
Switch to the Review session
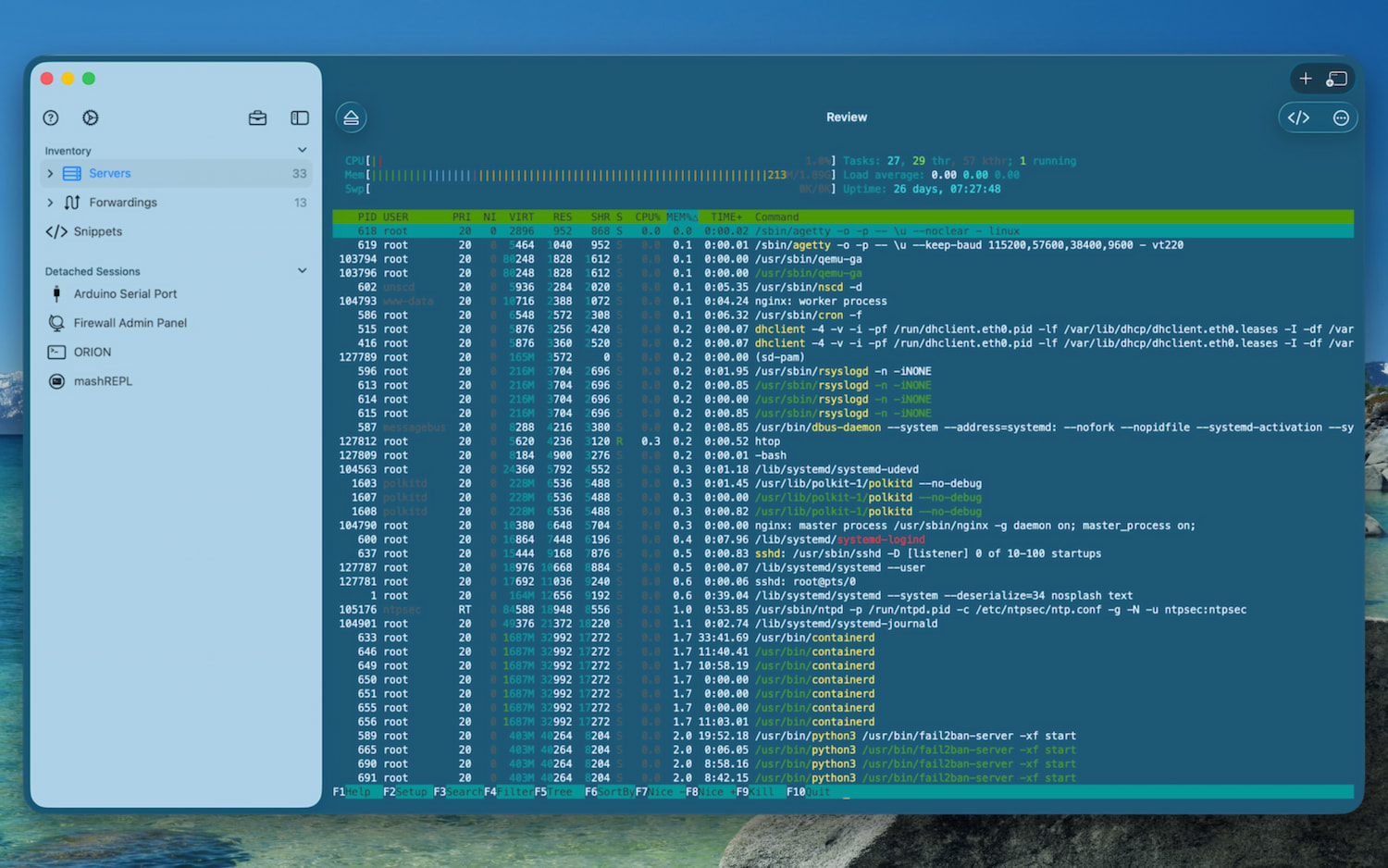pyautogui.click(x=846, y=117)
